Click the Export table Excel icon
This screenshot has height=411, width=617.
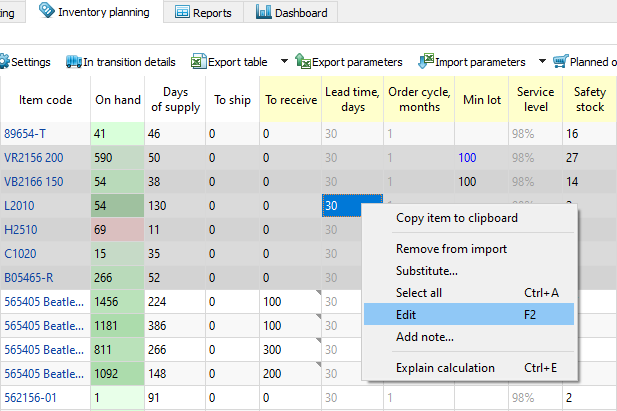pyautogui.click(x=198, y=62)
